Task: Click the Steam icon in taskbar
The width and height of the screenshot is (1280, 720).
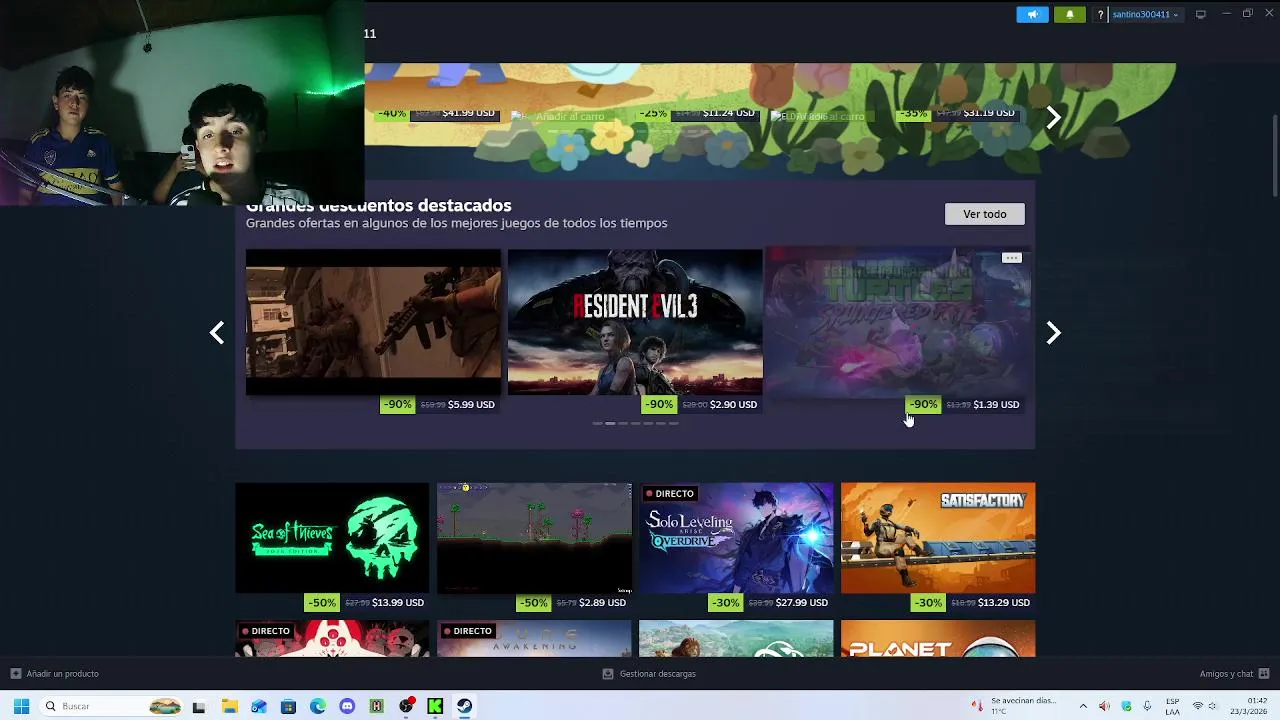Action: pos(465,706)
